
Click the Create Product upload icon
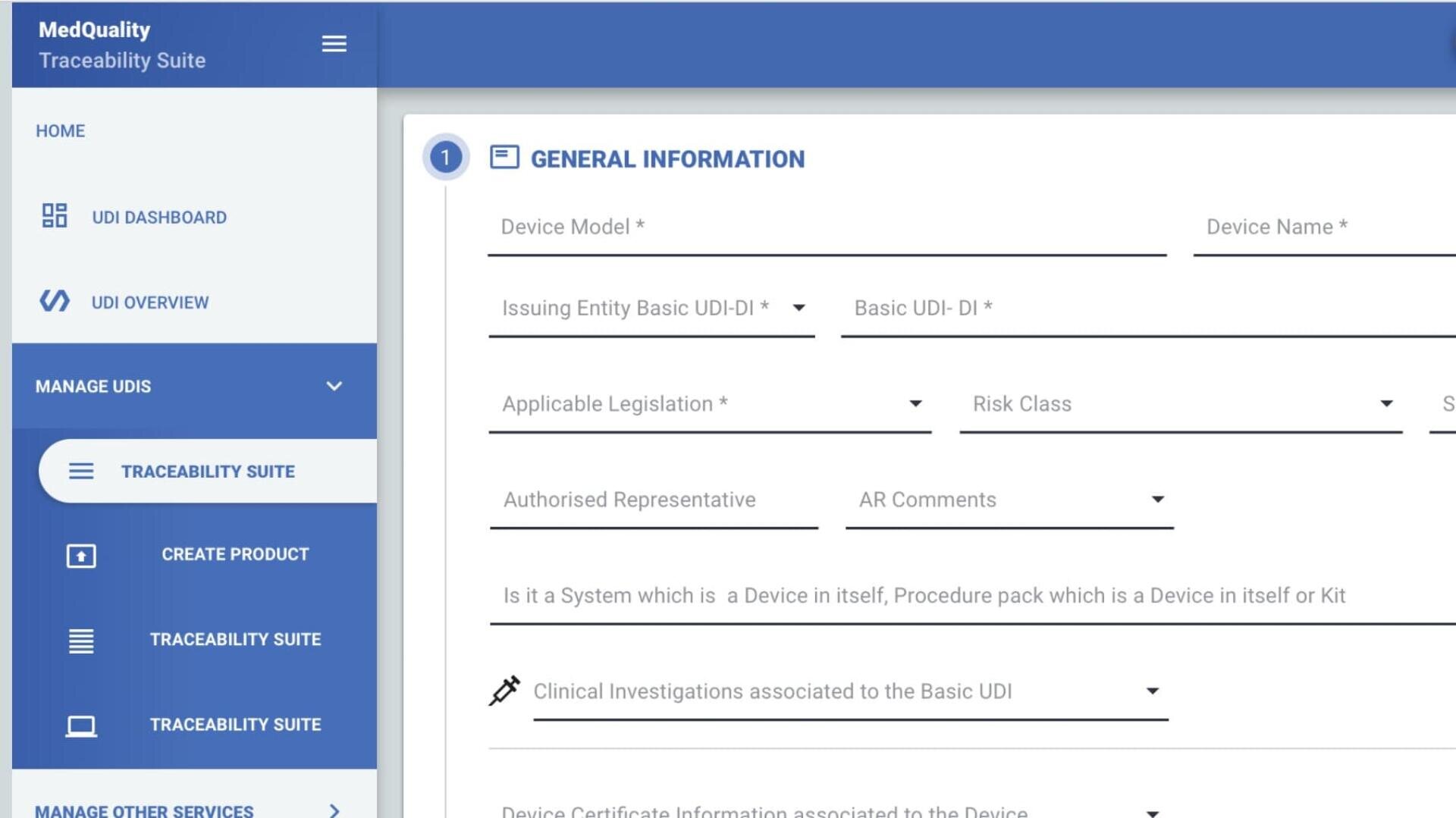(x=81, y=556)
